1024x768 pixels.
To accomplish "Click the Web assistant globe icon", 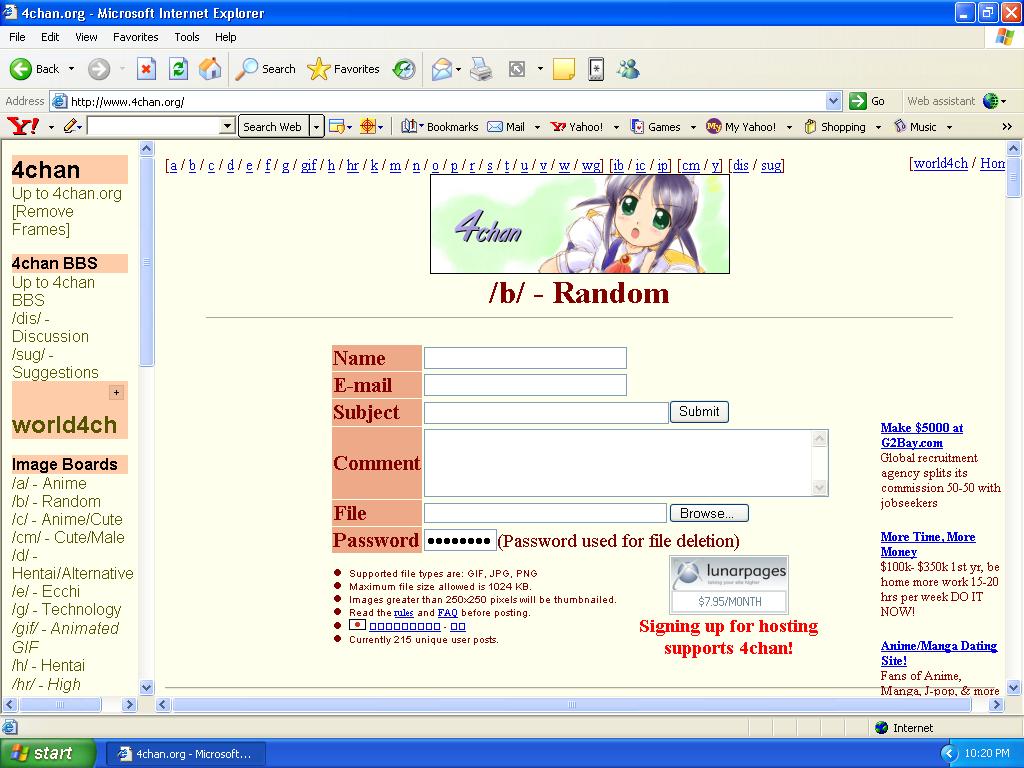I will (991, 101).
